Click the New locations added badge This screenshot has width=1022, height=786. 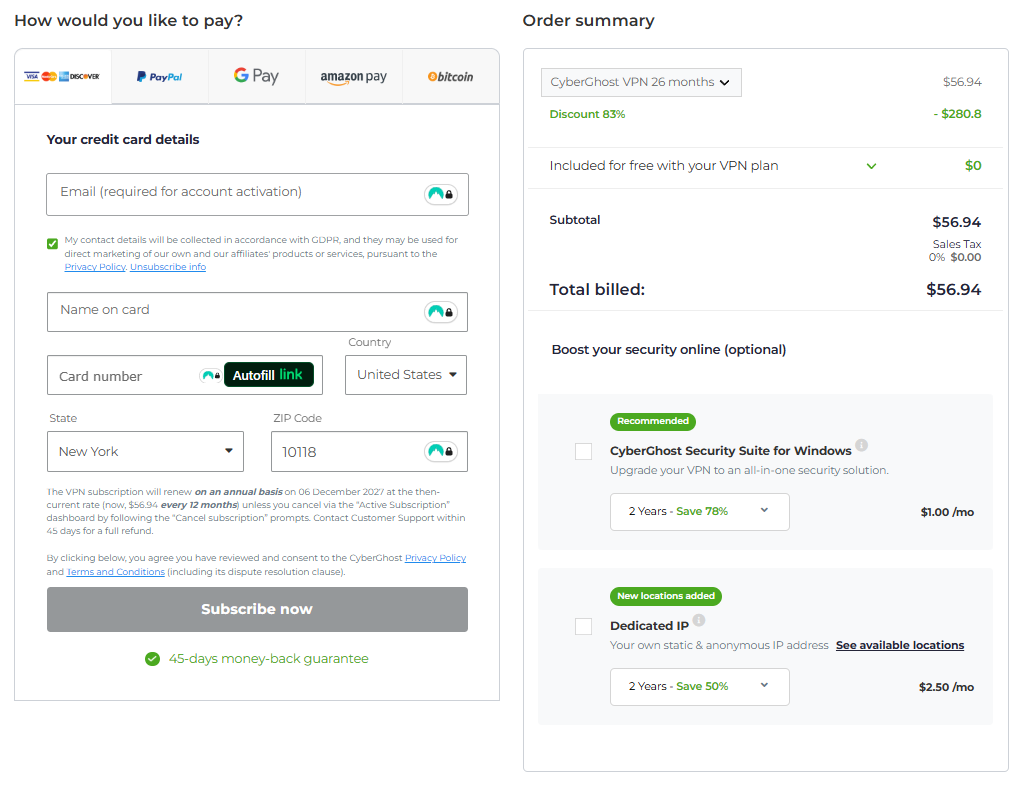pos(665,596)
